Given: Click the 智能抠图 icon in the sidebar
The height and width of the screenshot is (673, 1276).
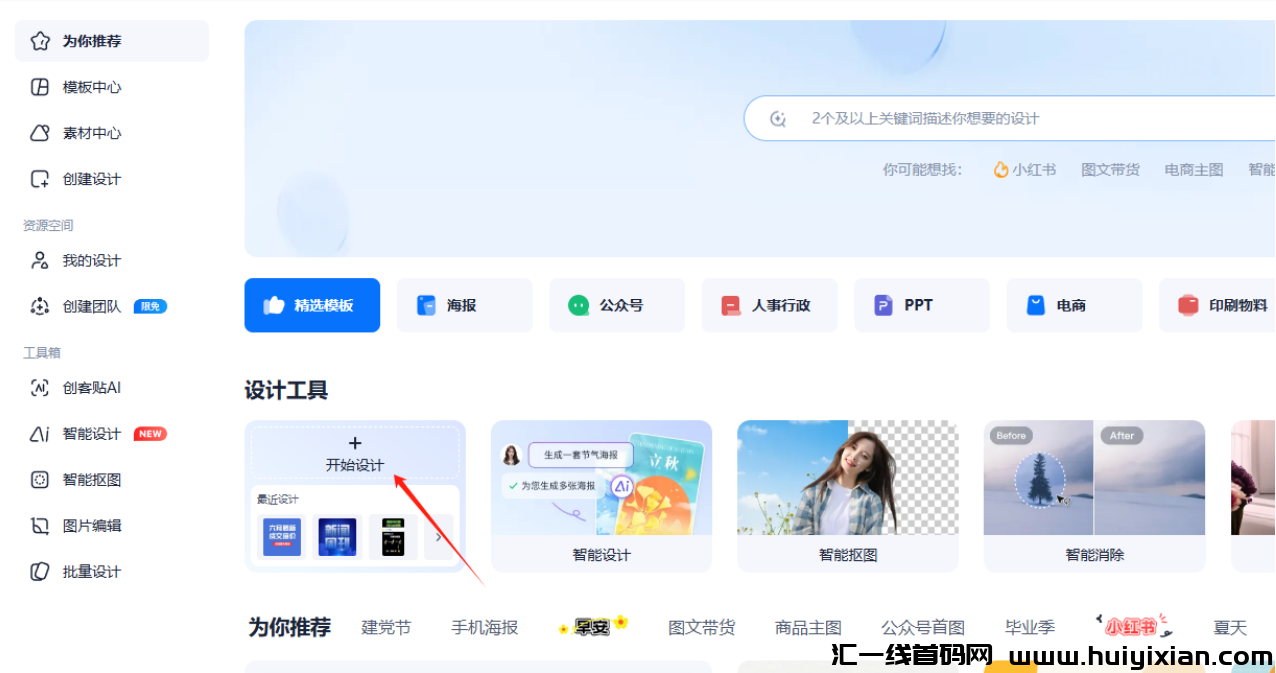Looking at the screenshot, I should pos(40,479).
